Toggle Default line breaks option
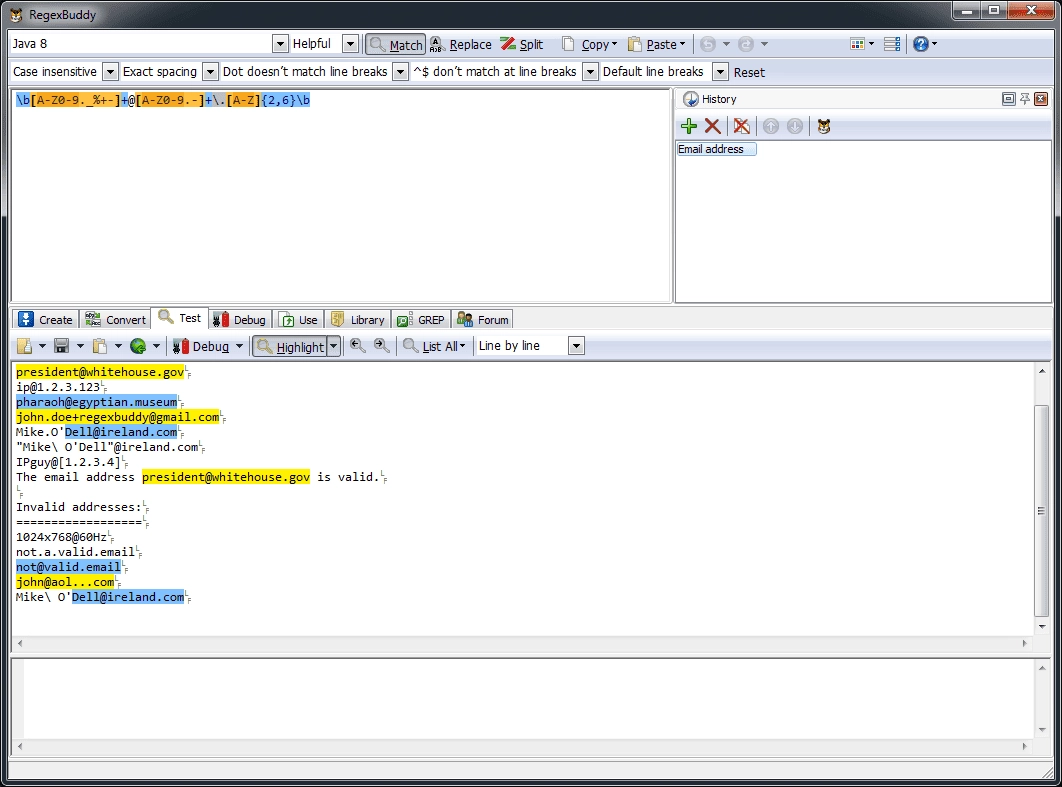The image size is (1062, 787). 653,72
